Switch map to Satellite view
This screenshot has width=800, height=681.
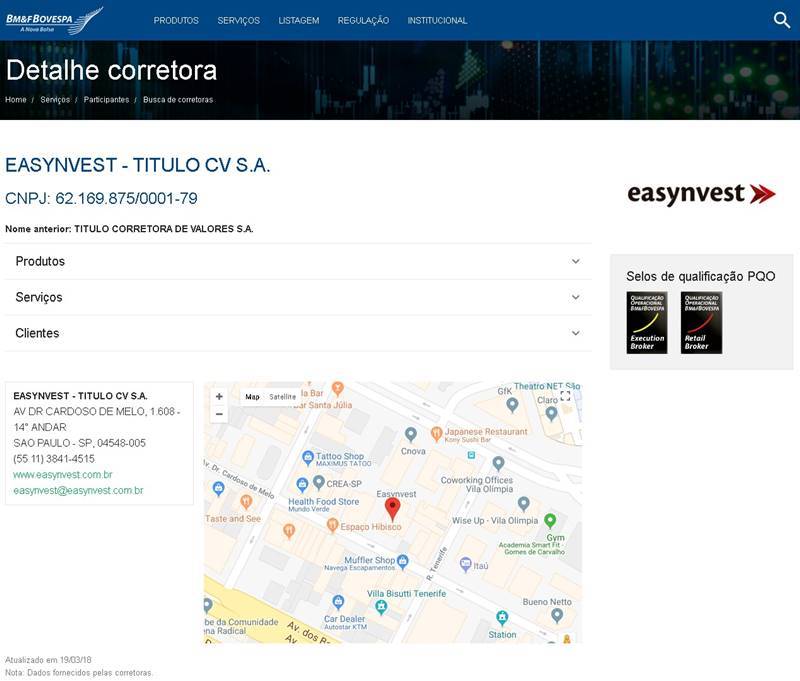282,396
